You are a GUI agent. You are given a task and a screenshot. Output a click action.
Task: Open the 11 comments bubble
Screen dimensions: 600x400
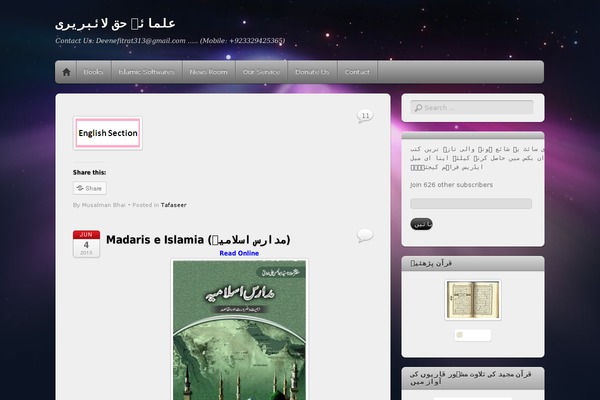click(x=365, y=116)
